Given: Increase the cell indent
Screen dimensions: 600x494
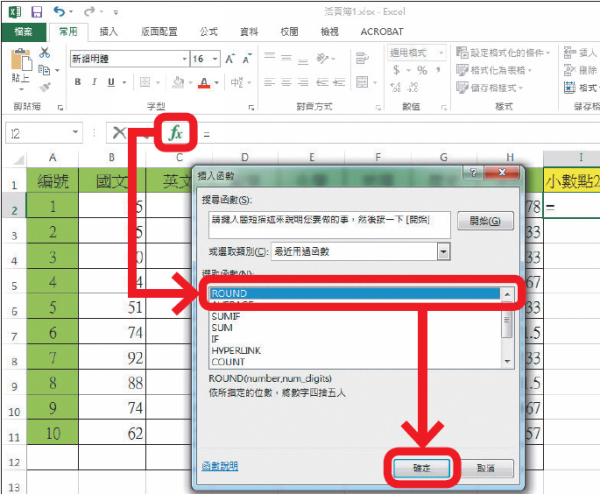Looking at the screenshot, I should [339, 82].
